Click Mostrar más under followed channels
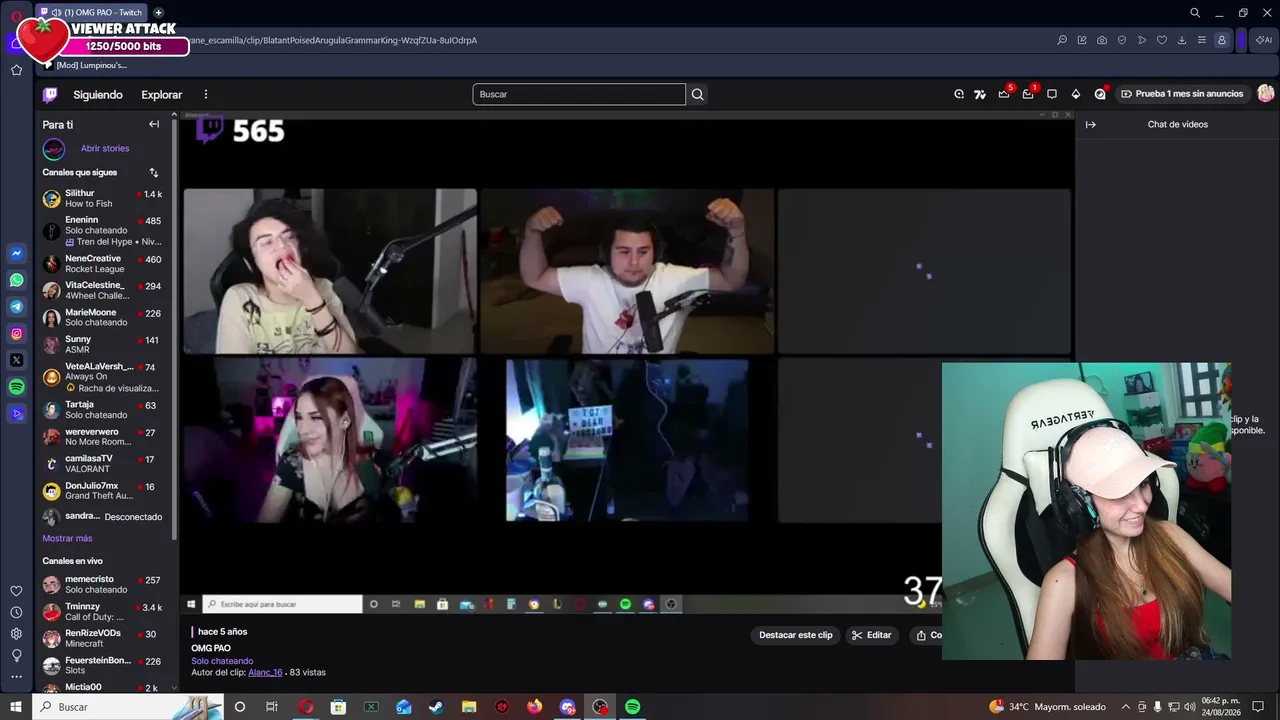 (x=67, y=538)
